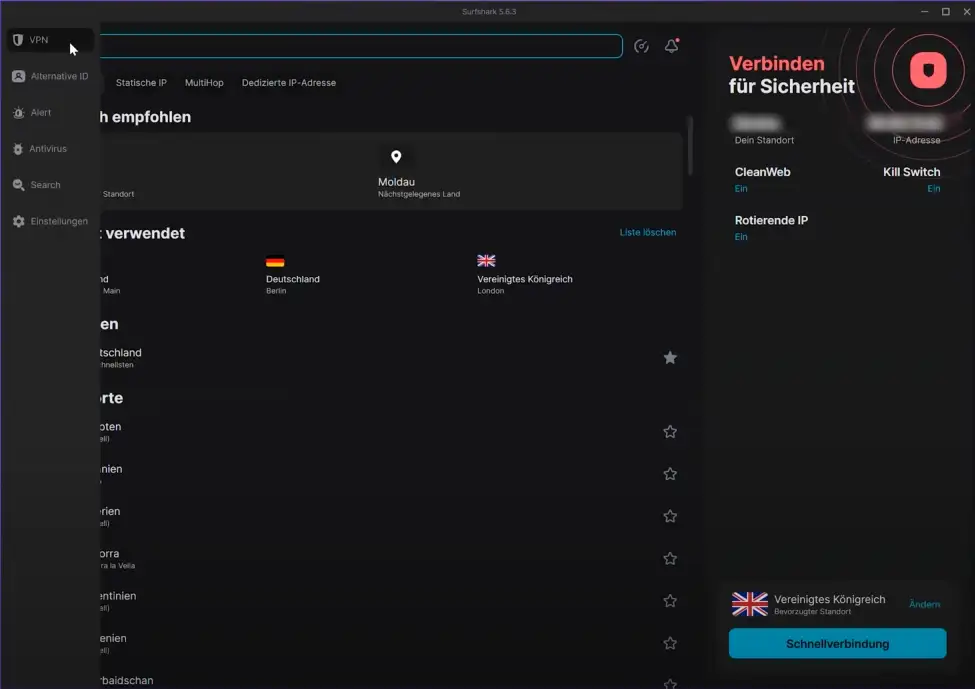This screenshot has width=975, height=689.
Task: Switch to Dedizierte IP-Adresse tab
Action: (x=289, y=83)
